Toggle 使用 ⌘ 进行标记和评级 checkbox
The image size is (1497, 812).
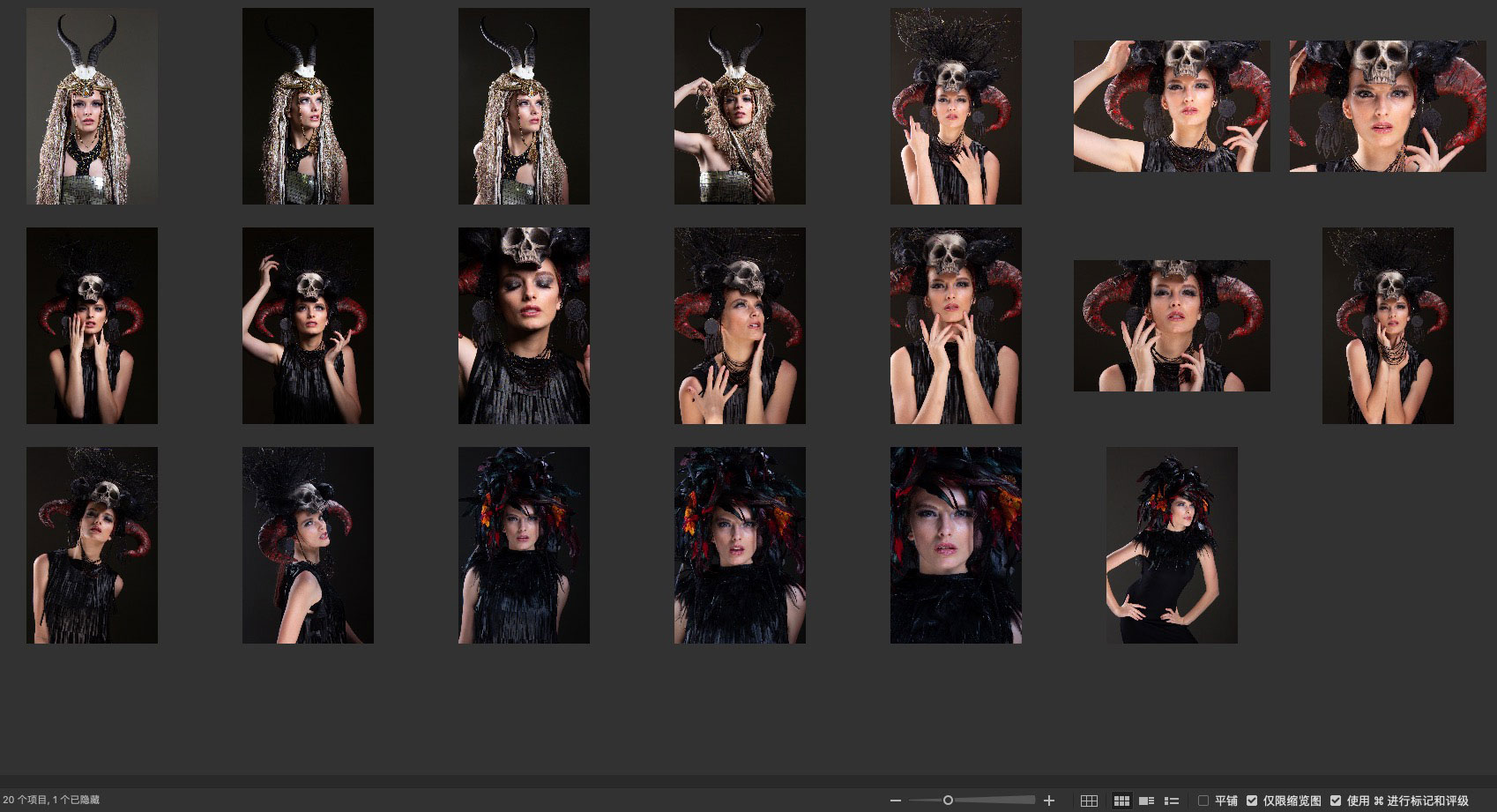pos(1336,801)
